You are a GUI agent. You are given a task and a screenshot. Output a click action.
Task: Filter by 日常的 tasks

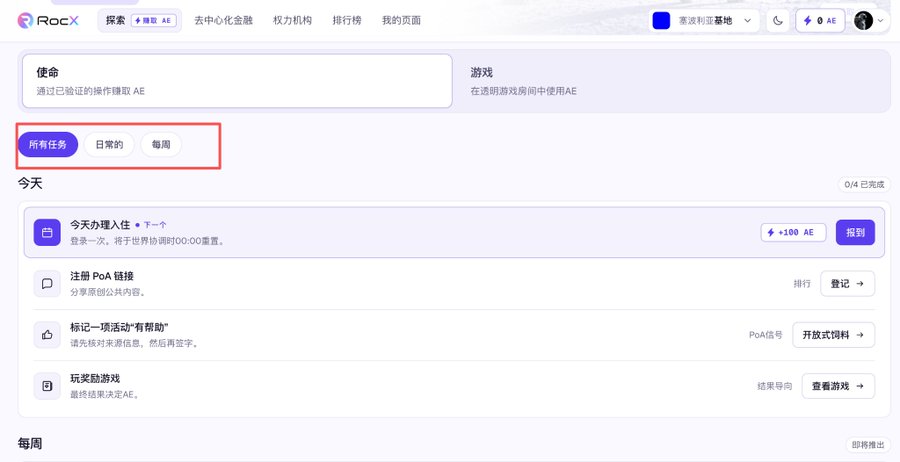[x=109, y=145]
